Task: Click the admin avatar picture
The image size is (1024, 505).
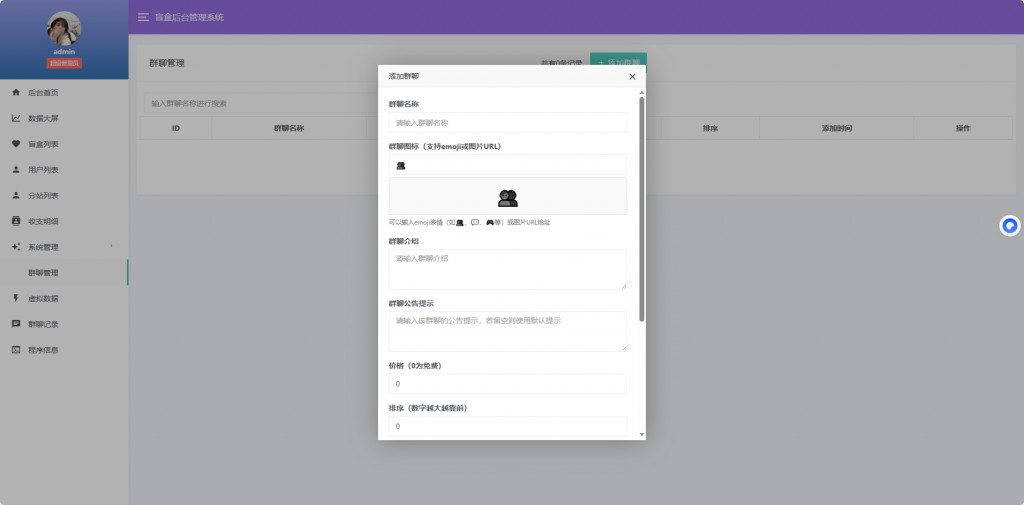Action: coord(64,28)
